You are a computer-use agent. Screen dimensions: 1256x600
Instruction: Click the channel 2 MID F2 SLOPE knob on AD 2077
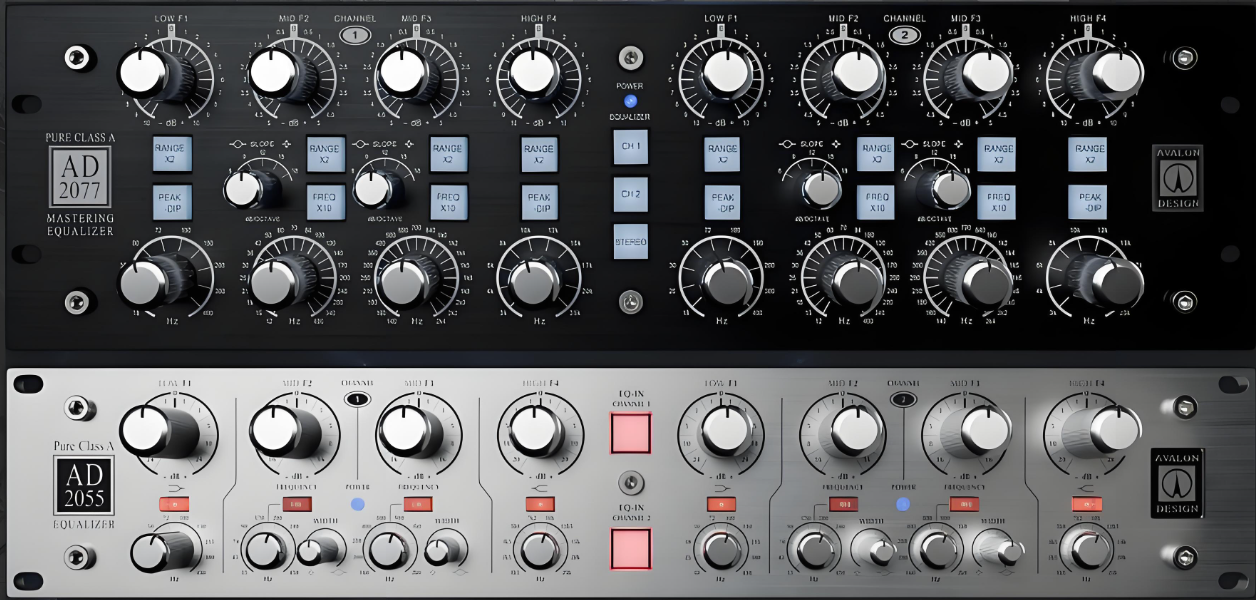(820, 188)
